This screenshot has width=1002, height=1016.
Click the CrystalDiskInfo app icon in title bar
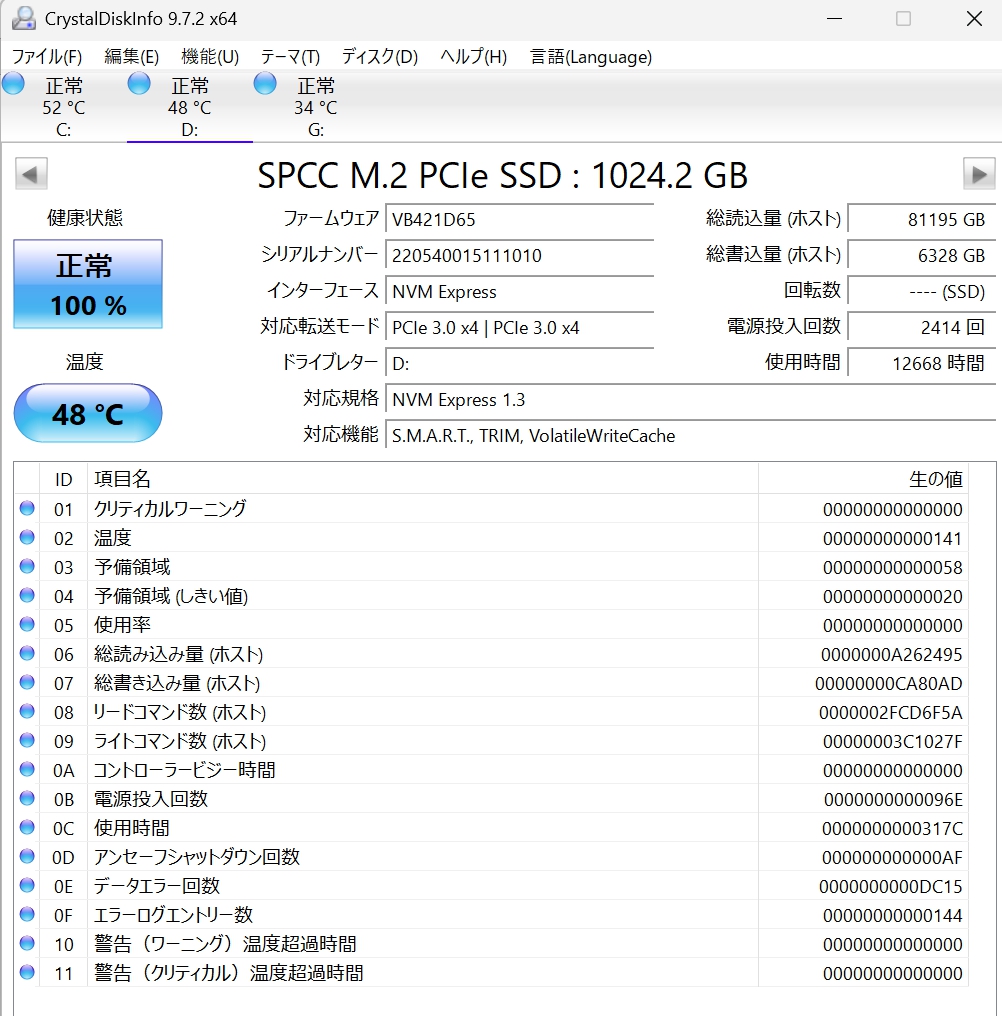[x=22, y=18]
